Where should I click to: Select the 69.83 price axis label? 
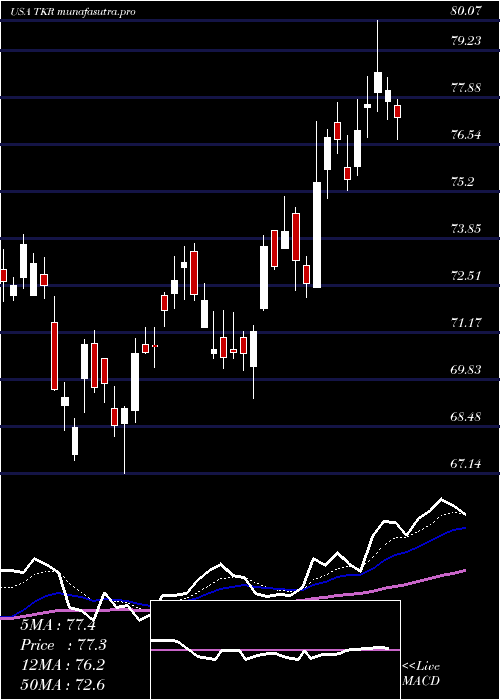coord(466,370)
